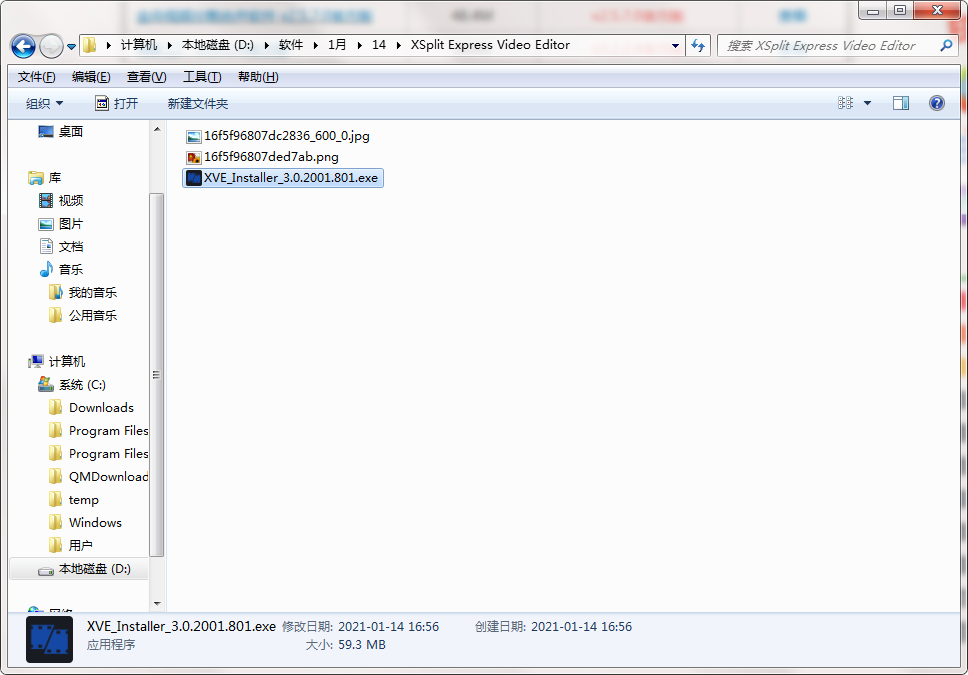Screen dimensions: 968x675
Task: Open the 文件(F) menu
Action: pos(36,77)
